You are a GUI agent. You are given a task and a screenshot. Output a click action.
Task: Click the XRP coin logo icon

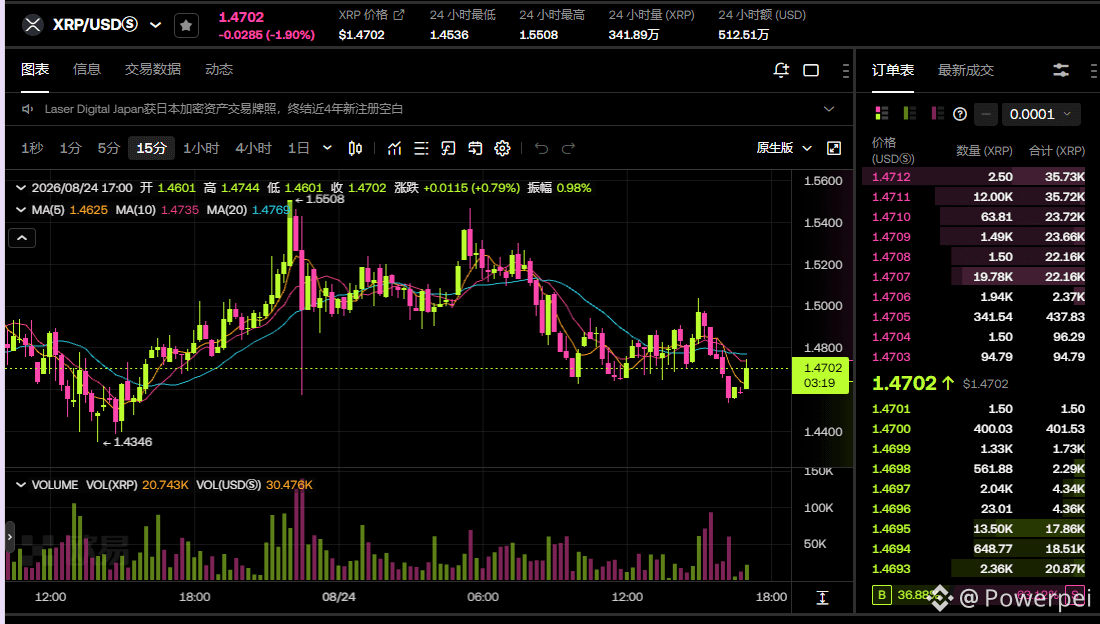[x=32, y=25]
